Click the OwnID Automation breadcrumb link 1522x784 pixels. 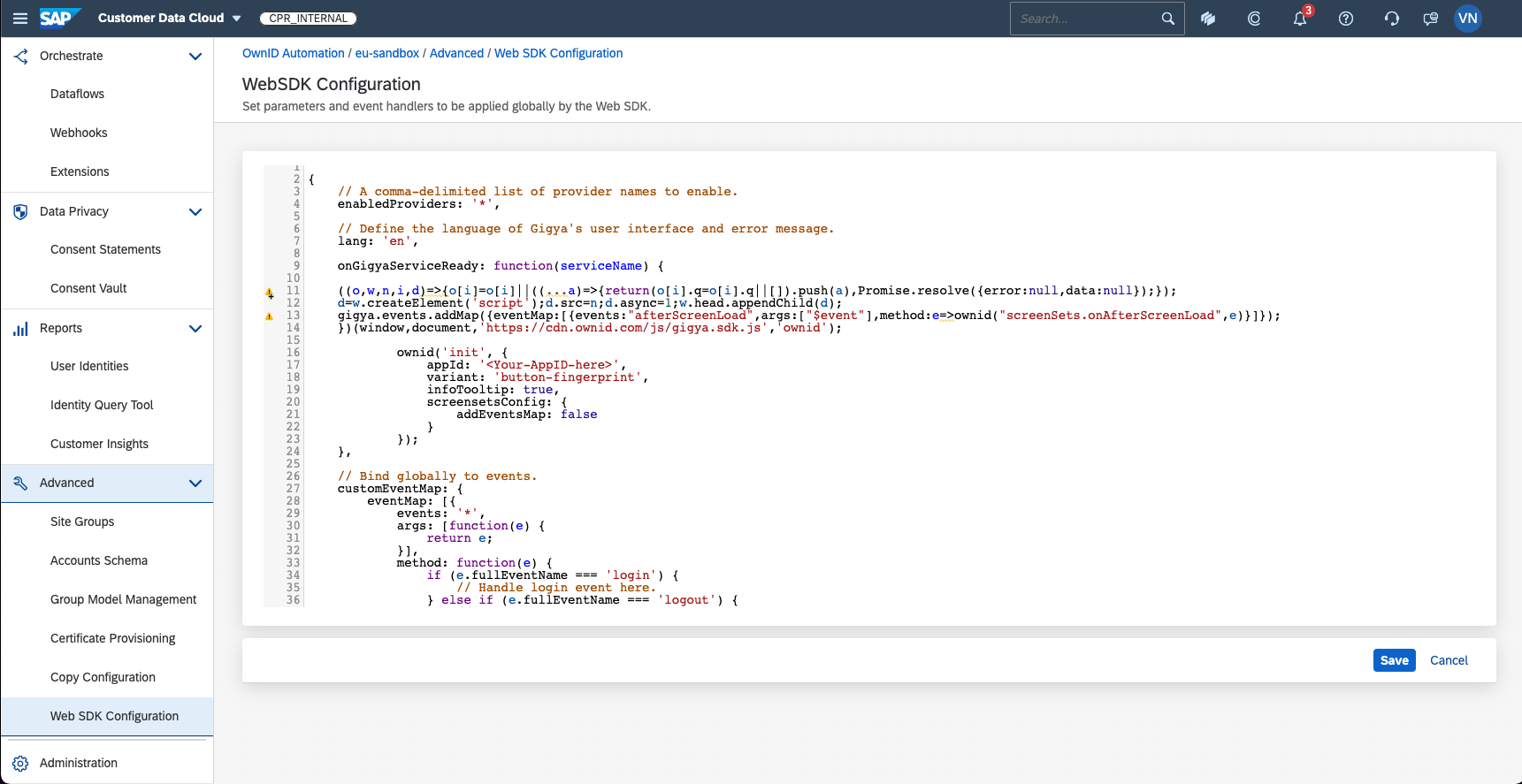point(294,54)
